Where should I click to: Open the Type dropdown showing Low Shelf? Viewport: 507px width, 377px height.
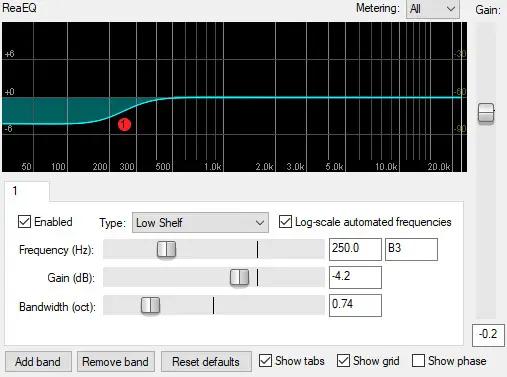pos(200,222)
